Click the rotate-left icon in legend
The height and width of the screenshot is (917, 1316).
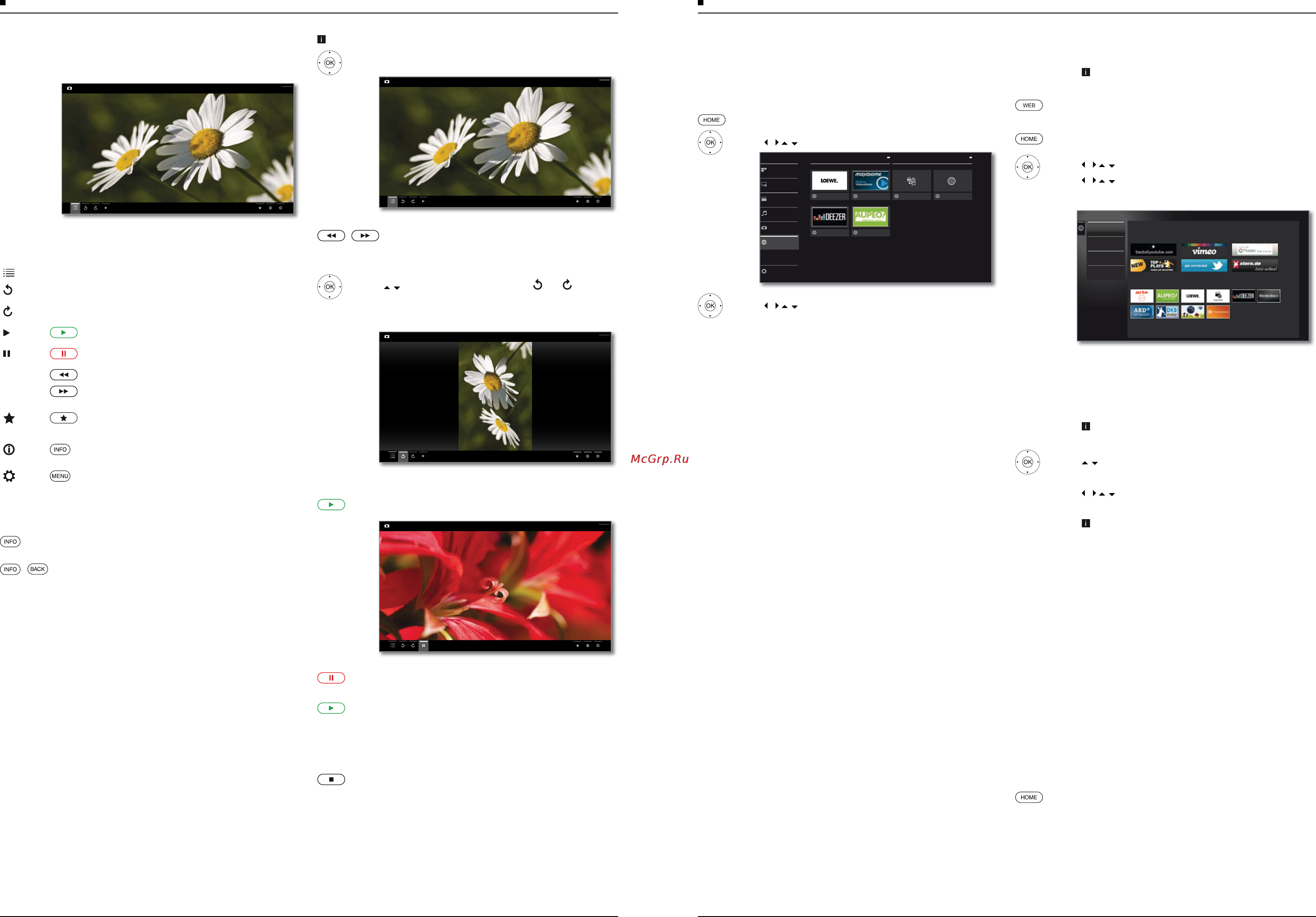[x=8, y=290]
